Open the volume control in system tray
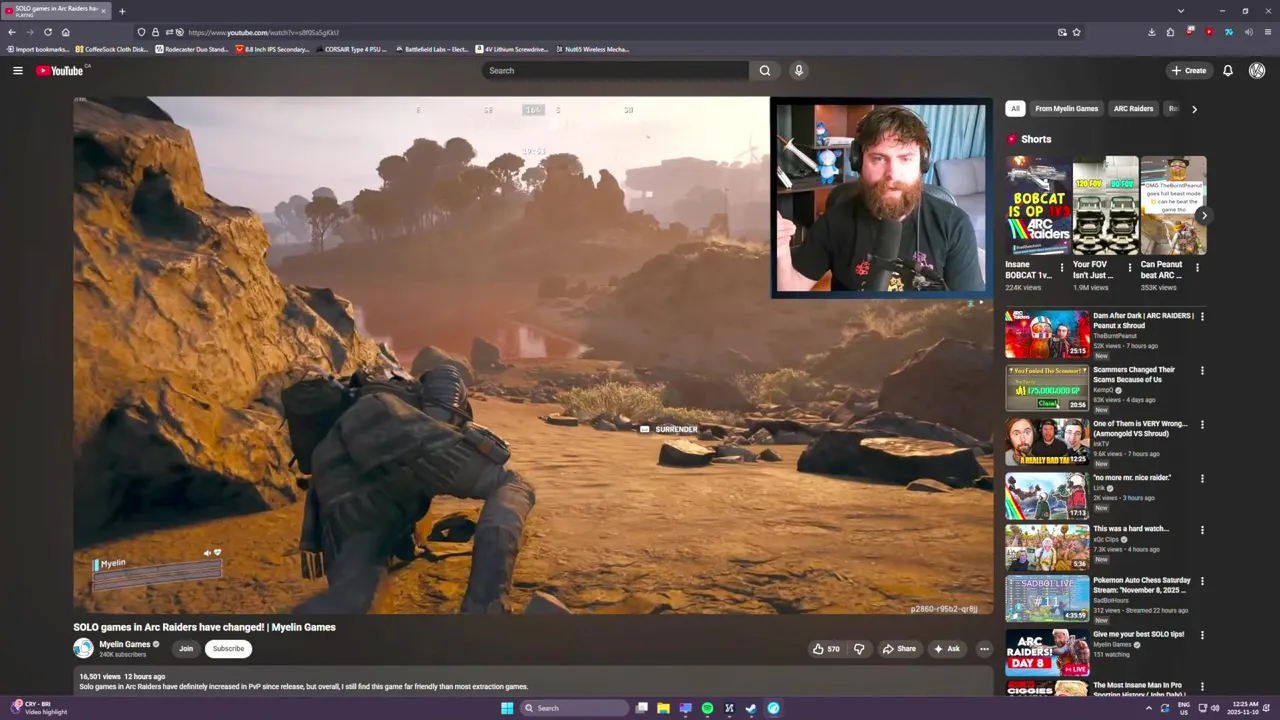This screenshot has width=1280, height=720. (1215, 708)
